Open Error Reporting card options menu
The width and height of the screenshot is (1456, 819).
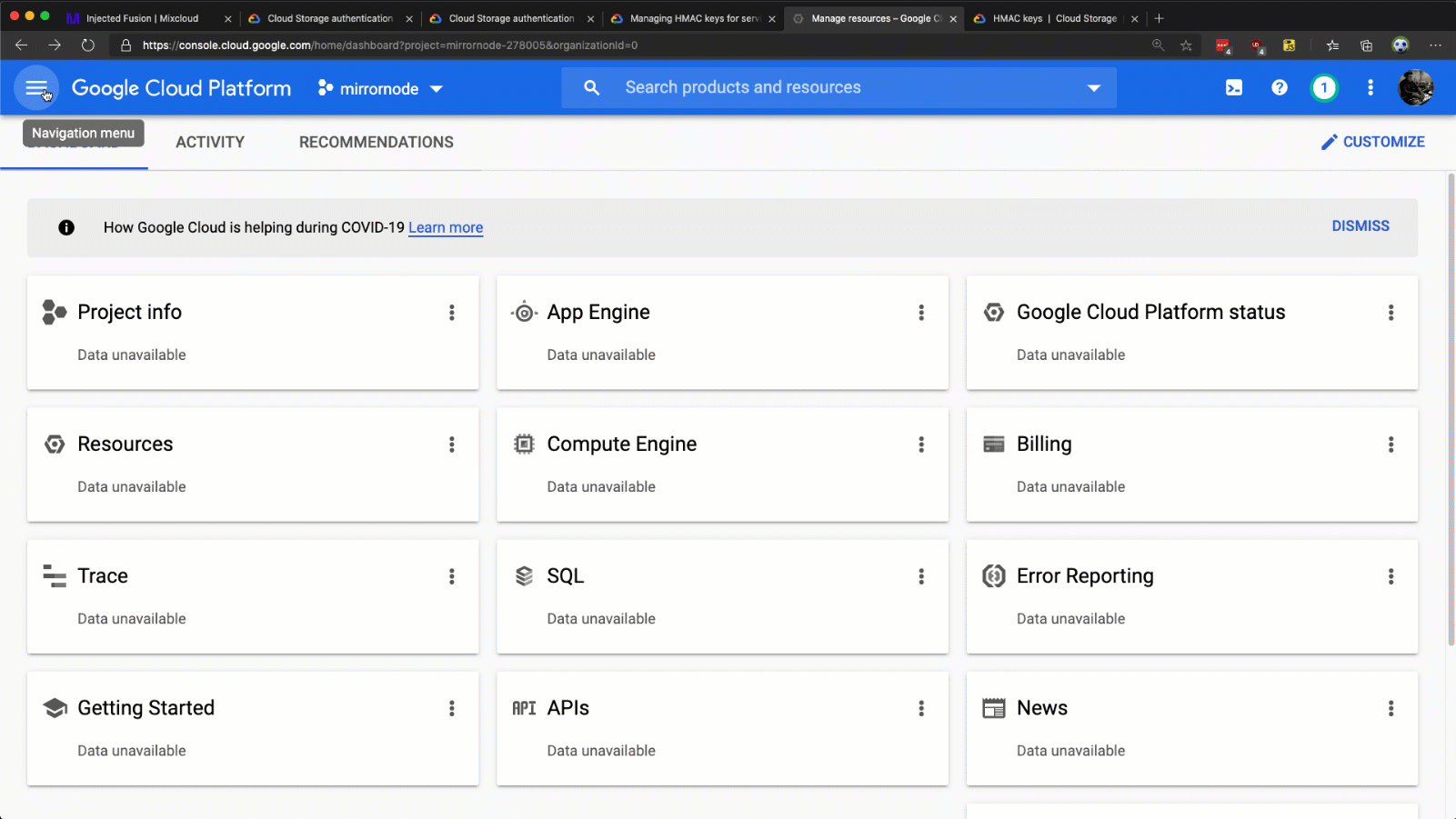1391,576
